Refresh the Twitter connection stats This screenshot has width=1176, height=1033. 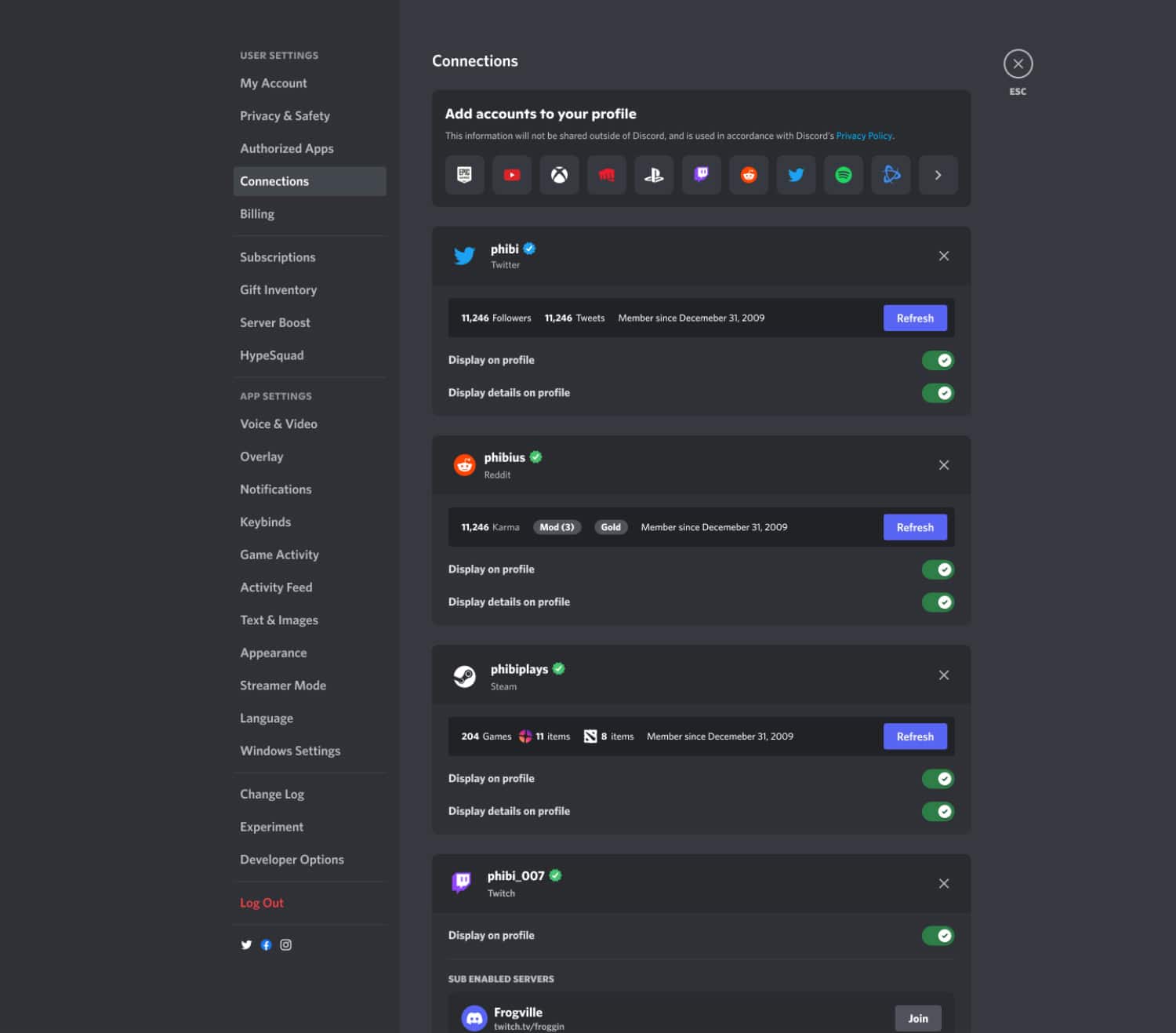[x=915, y=318]
